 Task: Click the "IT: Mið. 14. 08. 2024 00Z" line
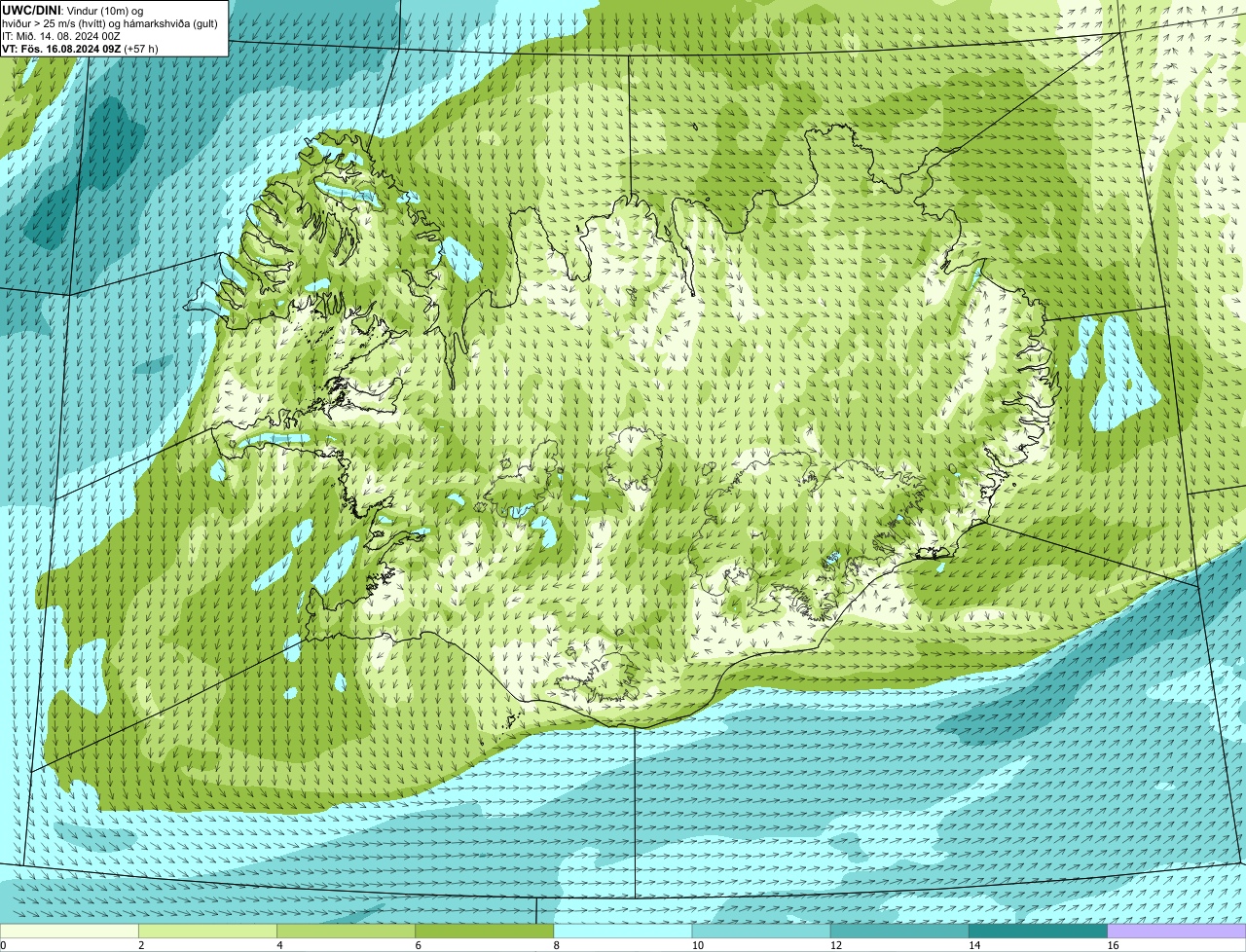(61, 35)
